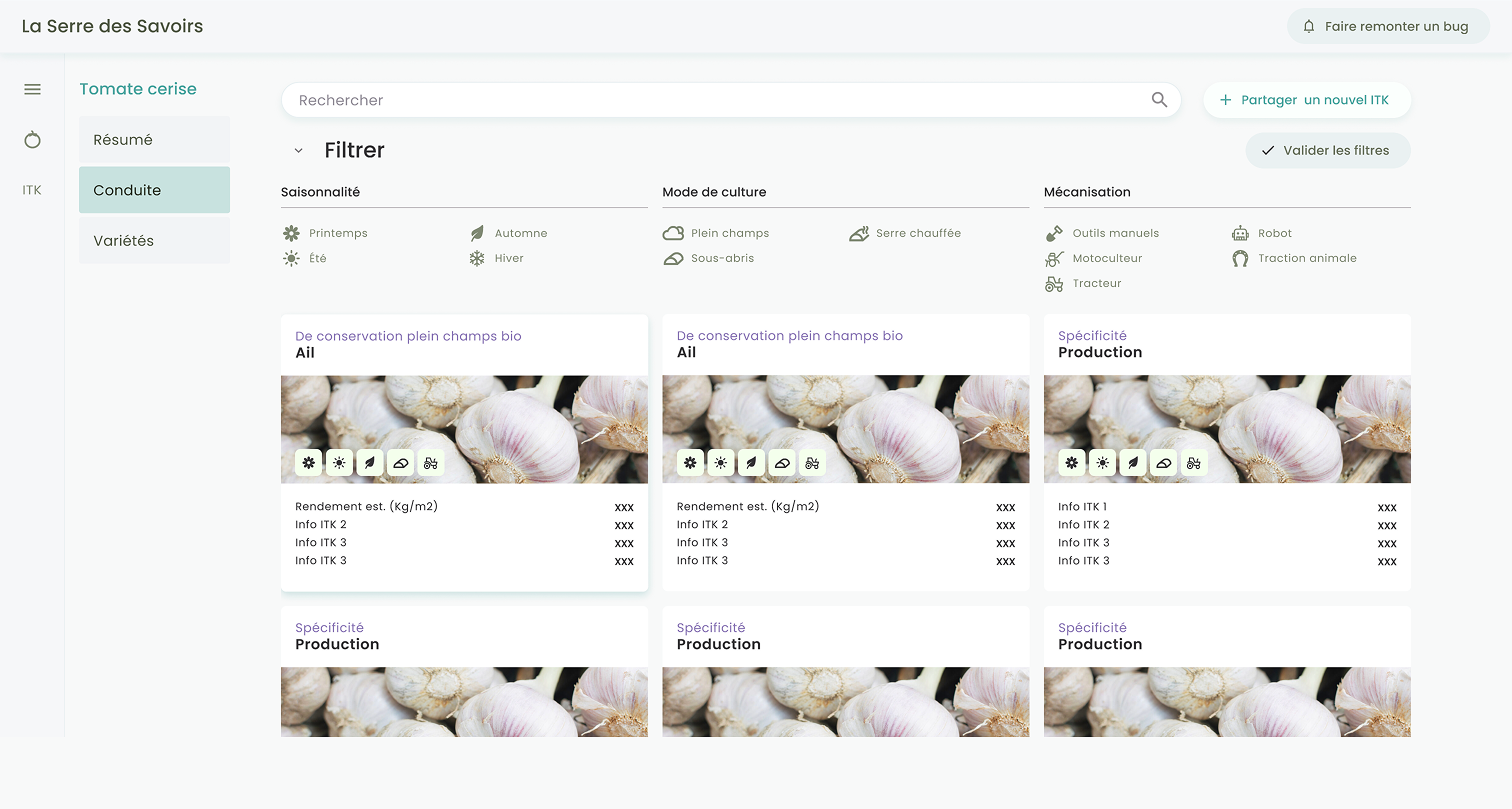Click the leaf icon on the first Ail card
The image size is (1512, 809).
tap(370, 462)
